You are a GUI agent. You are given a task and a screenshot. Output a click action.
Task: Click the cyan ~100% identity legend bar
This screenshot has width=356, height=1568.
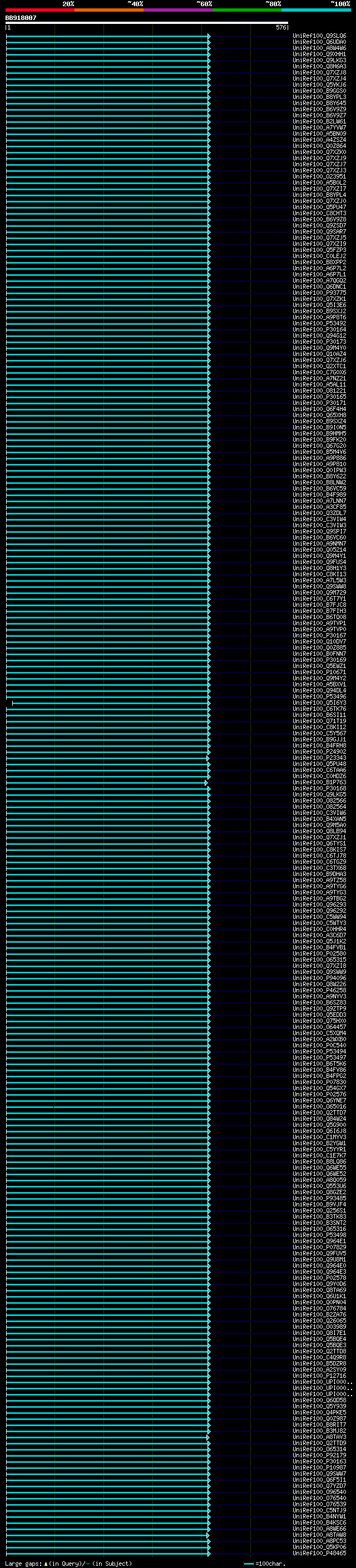(x=317, y=10)
